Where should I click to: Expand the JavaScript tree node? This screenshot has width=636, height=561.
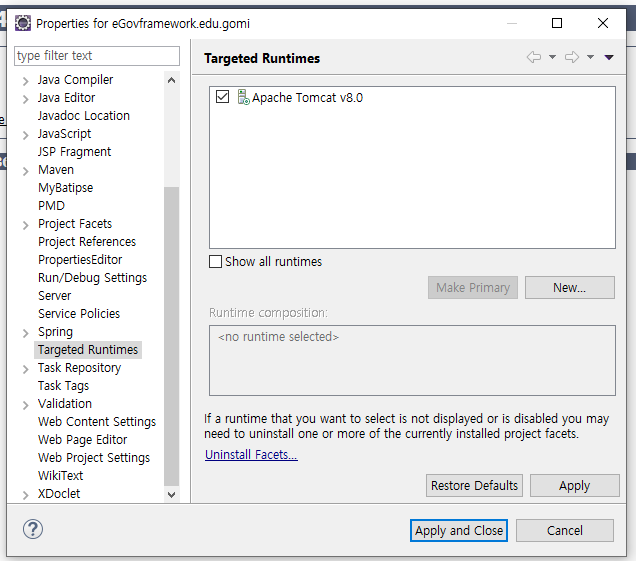[26, 135]
